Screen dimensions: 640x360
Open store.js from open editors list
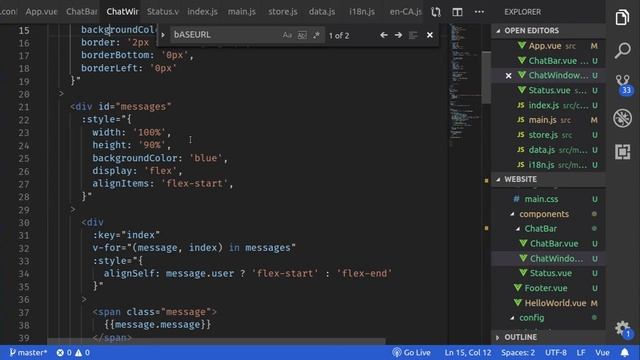point(548,135)
